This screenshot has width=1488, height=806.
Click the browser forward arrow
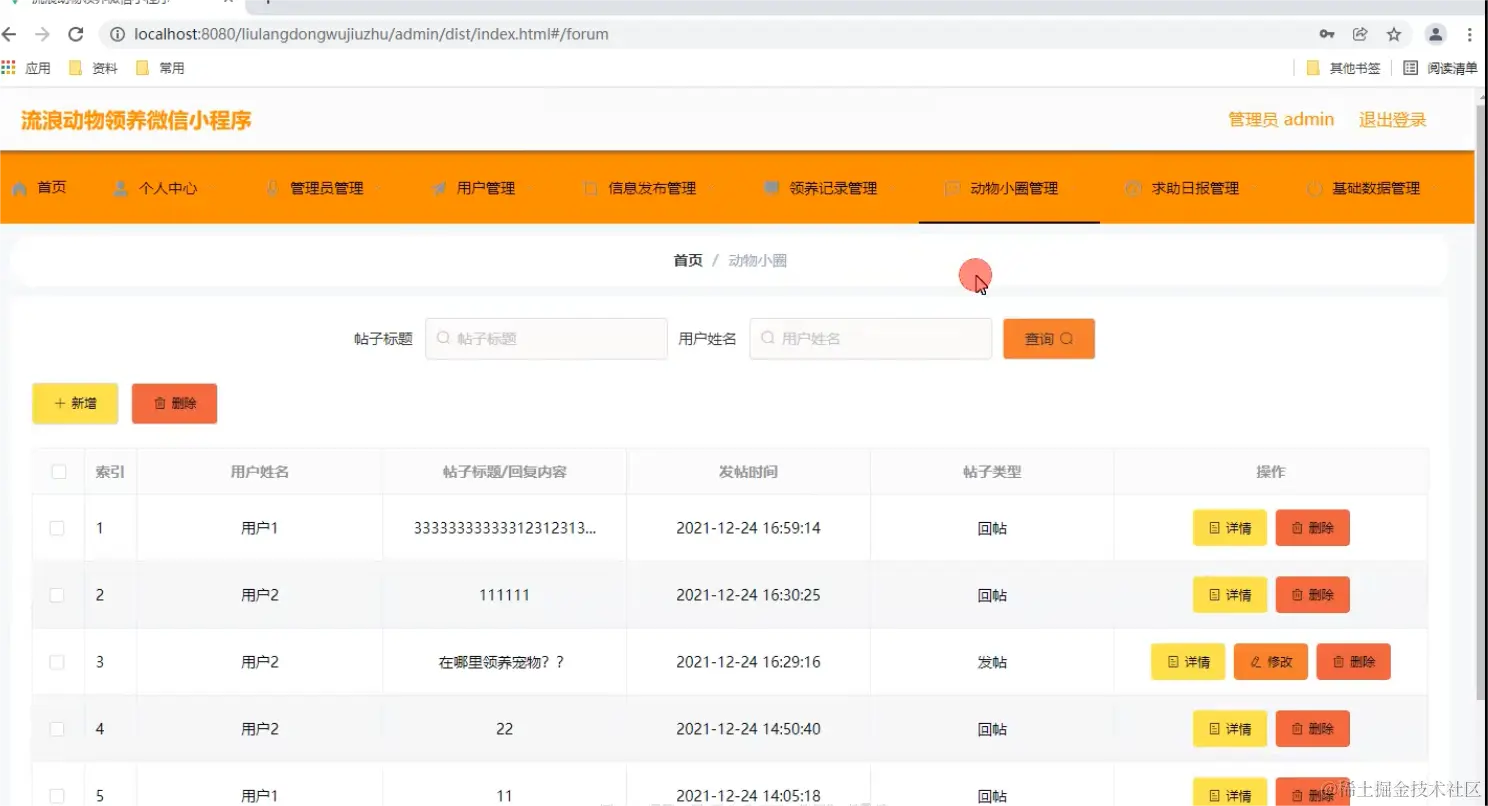pyautogui.click(x=42, y=34)
